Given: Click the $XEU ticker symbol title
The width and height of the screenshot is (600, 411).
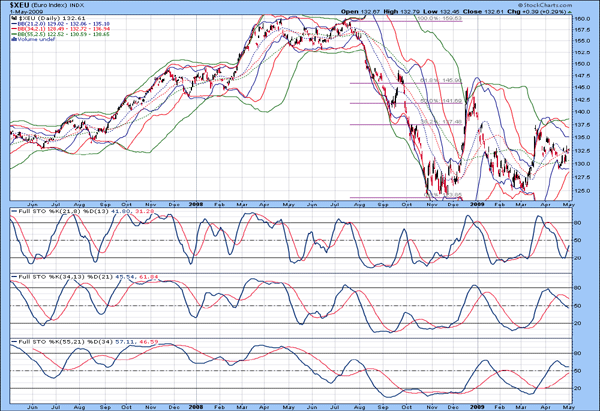Looking at the screenshot, I should click(x=22, y=5).
